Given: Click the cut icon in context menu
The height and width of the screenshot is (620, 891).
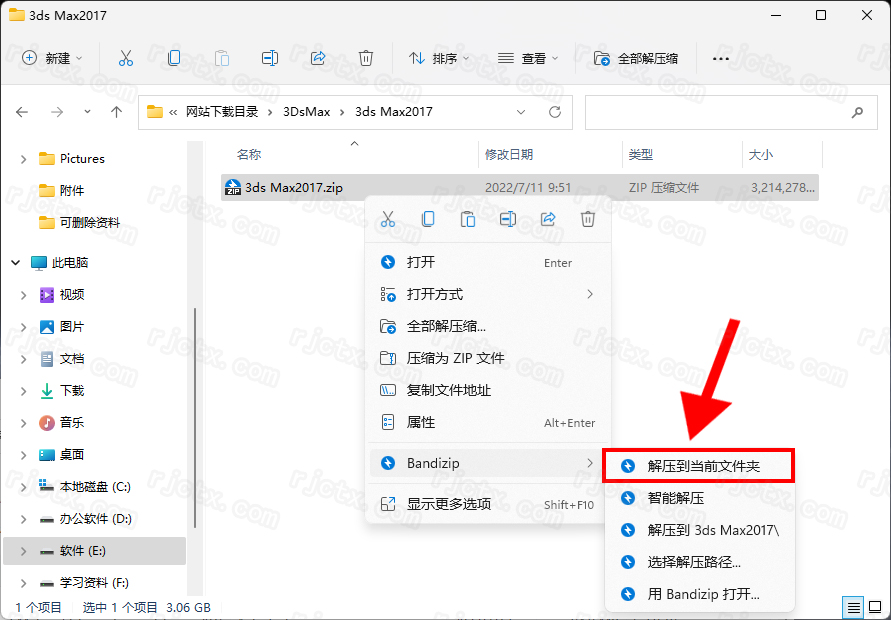Looking at the screenshot, I should pyautogui.click(x=388, y=219).
